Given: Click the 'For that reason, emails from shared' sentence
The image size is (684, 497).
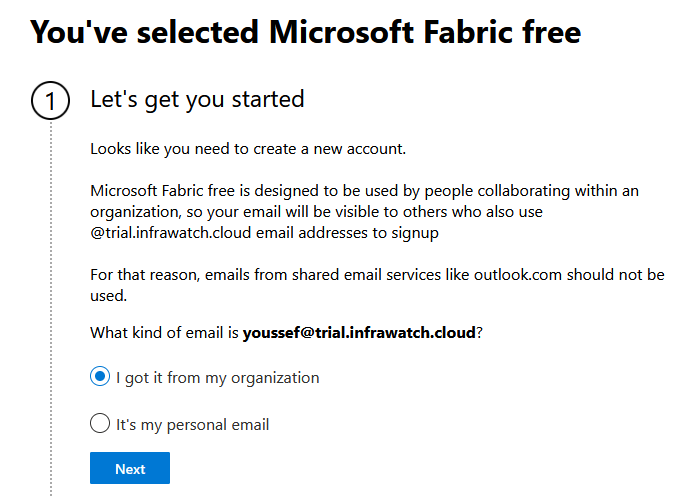Looking at the screenshot, I should point(220,275).
